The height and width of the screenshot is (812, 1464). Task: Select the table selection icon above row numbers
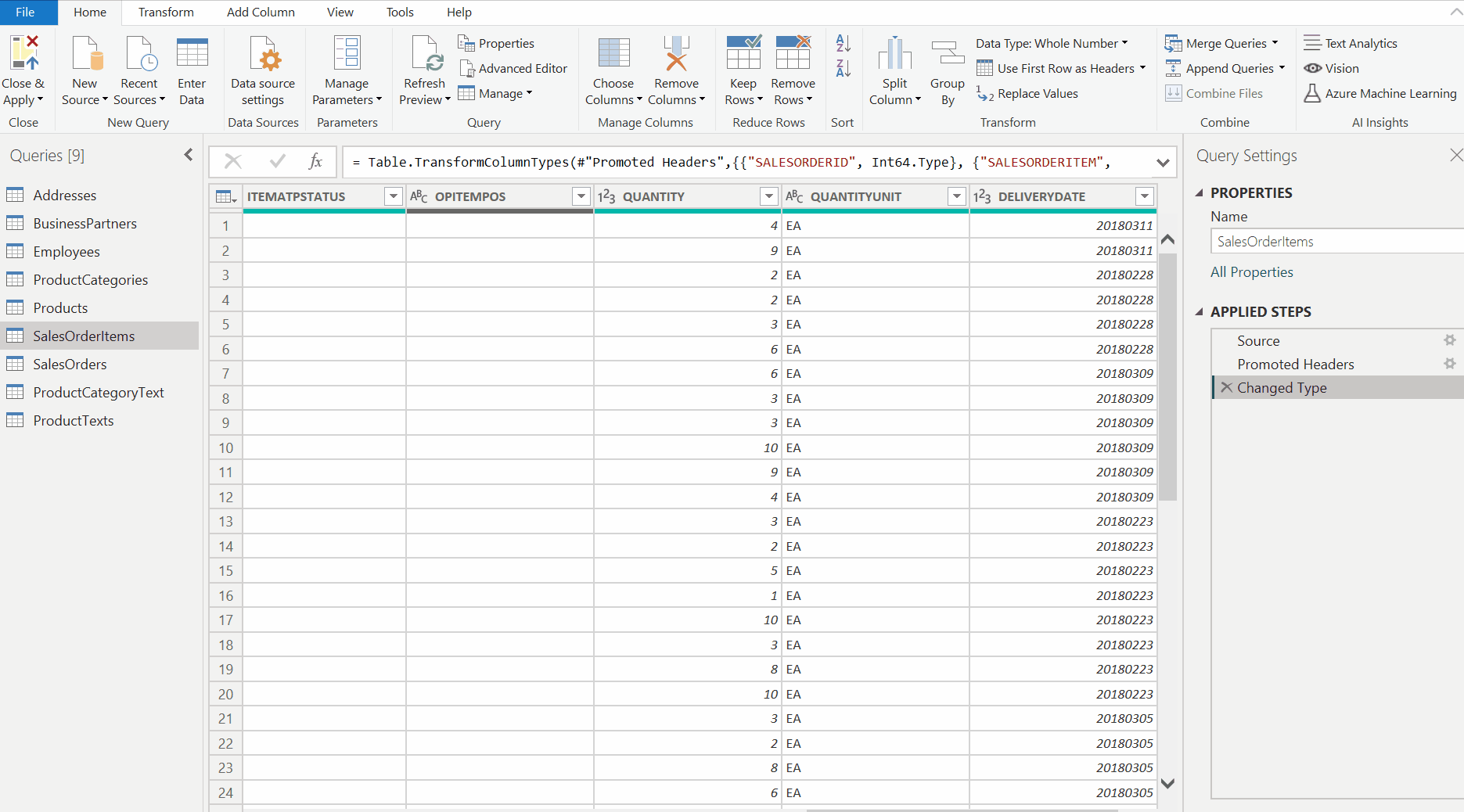coord(224,196)
